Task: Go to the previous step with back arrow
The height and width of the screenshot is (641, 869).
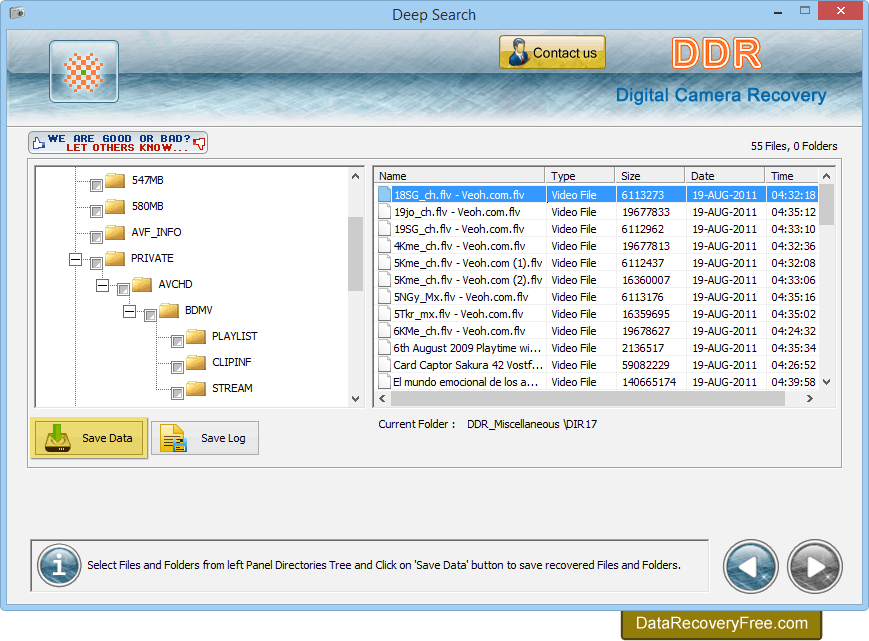Action: (x=750, y=566)
